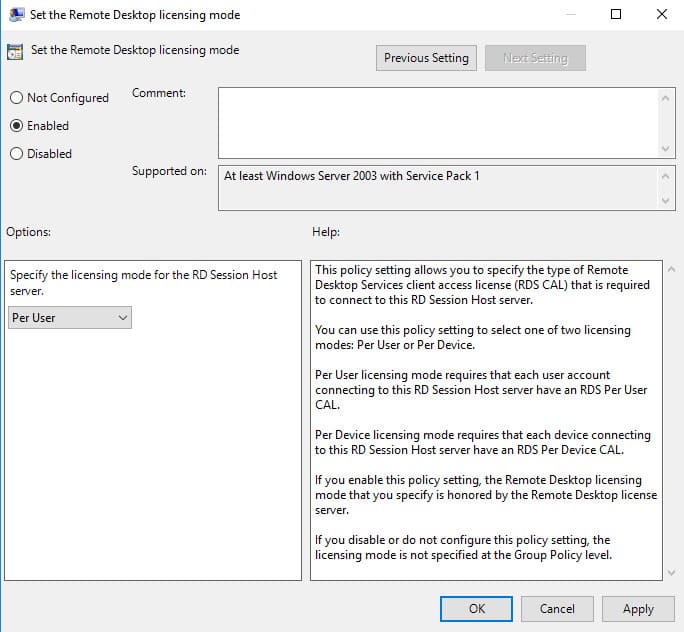
Task: Click the Previous Setting button
Action: [426, 58]
